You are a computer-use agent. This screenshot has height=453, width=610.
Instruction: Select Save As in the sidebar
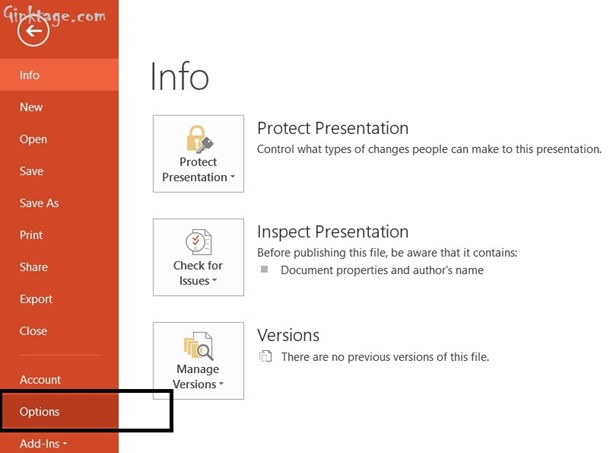click(59, 203)
